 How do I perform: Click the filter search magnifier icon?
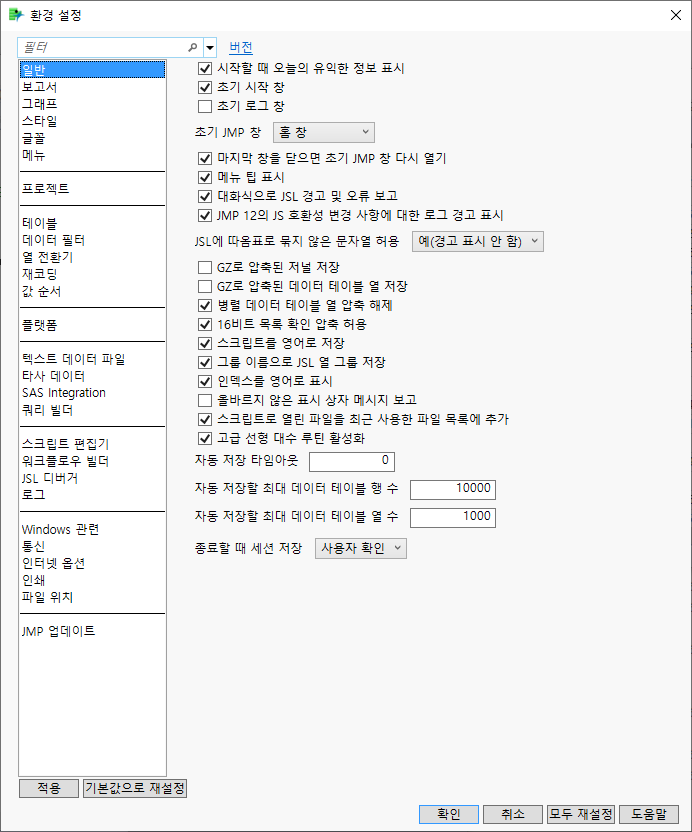[x=193, y=47]
